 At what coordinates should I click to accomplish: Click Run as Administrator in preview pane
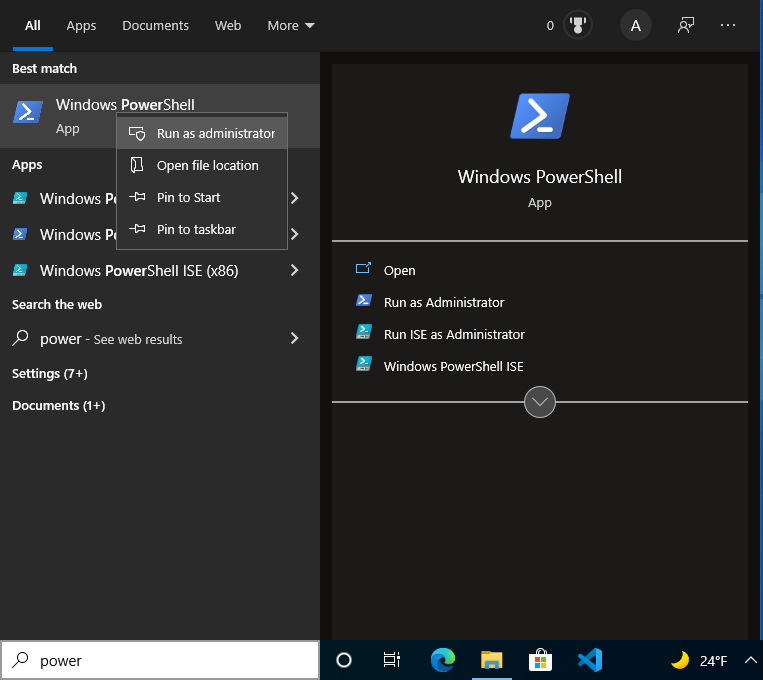tap(444, 303)
